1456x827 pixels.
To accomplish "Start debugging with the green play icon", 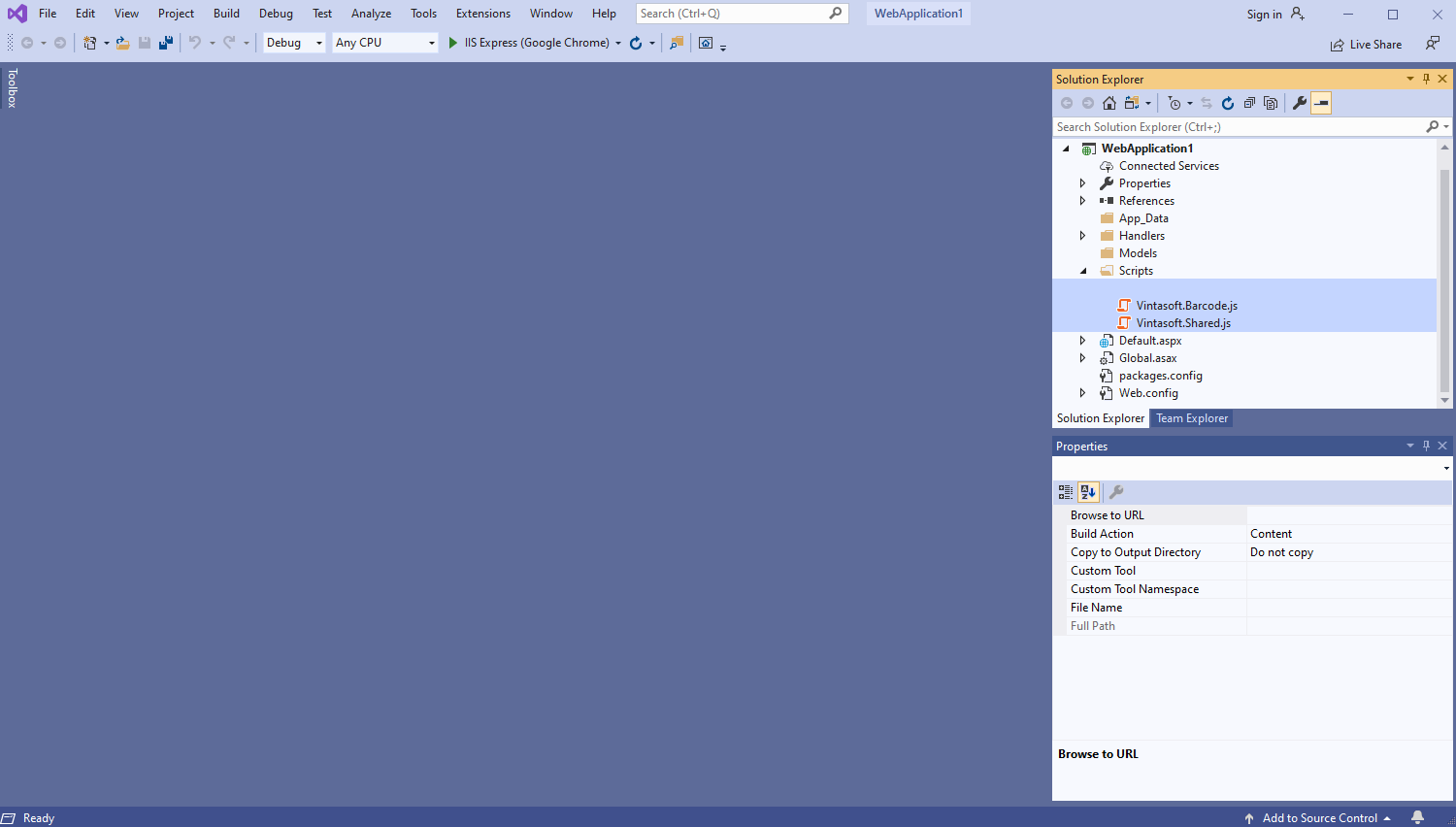I will click(x=452, y=43).
